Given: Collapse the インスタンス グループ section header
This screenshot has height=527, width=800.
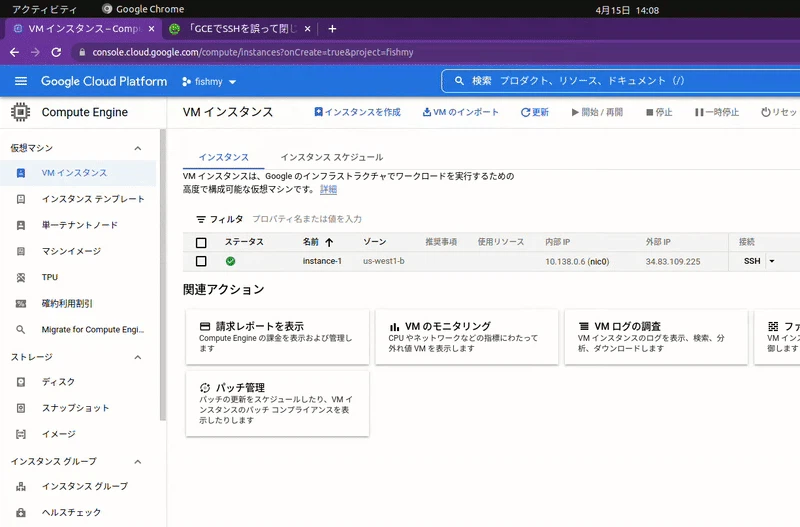Looking at the screenshot, I should tap(138, 462).
